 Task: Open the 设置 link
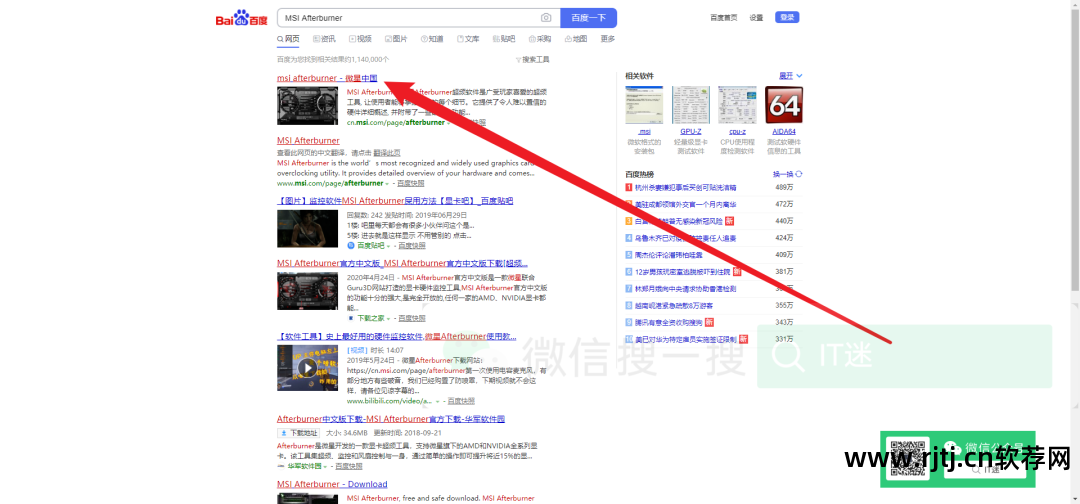[756, 18]
